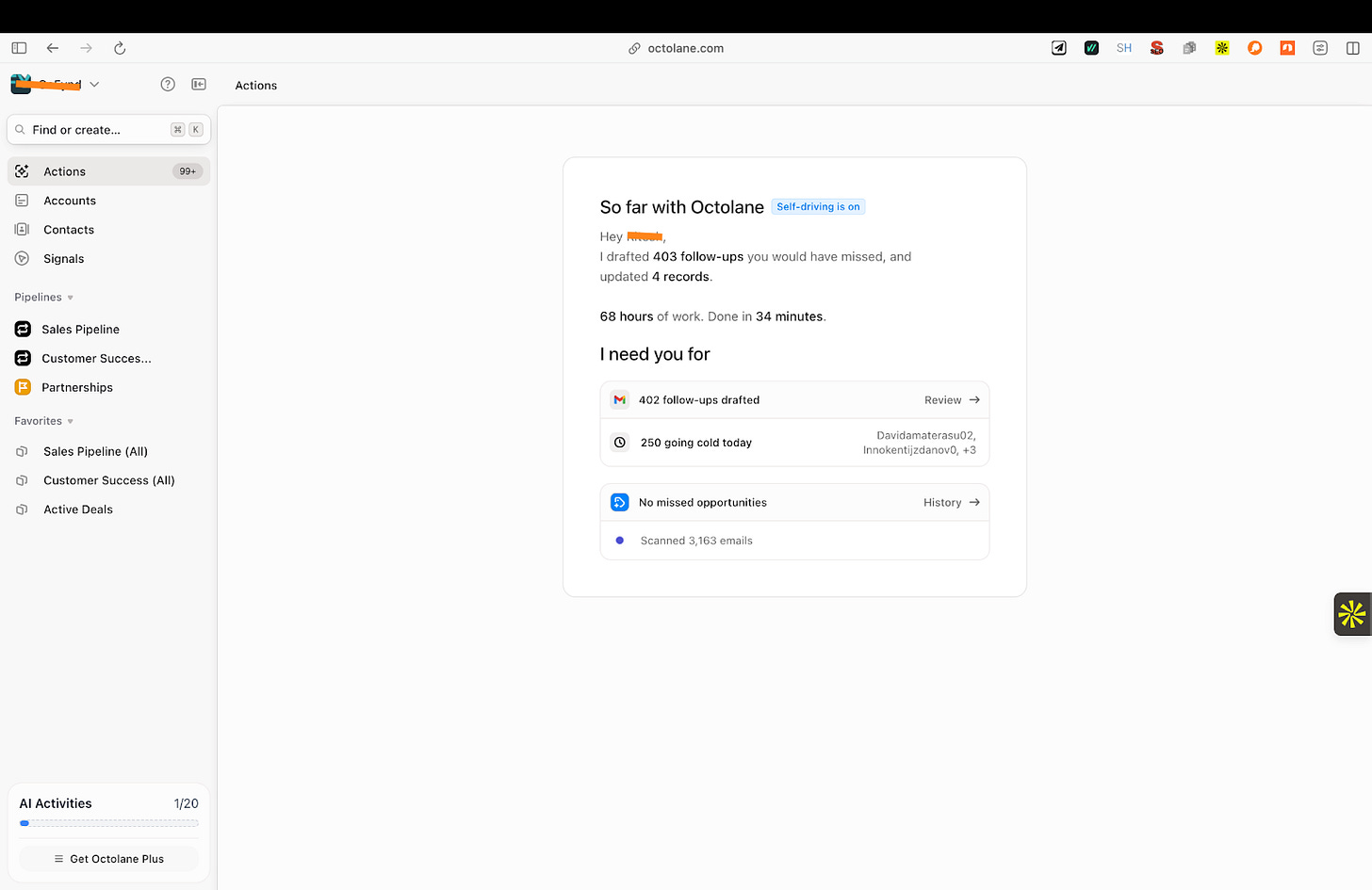Open the browser customize sliders icon
This screenshot has width=1372, height=890.
tap(1320, 48)
